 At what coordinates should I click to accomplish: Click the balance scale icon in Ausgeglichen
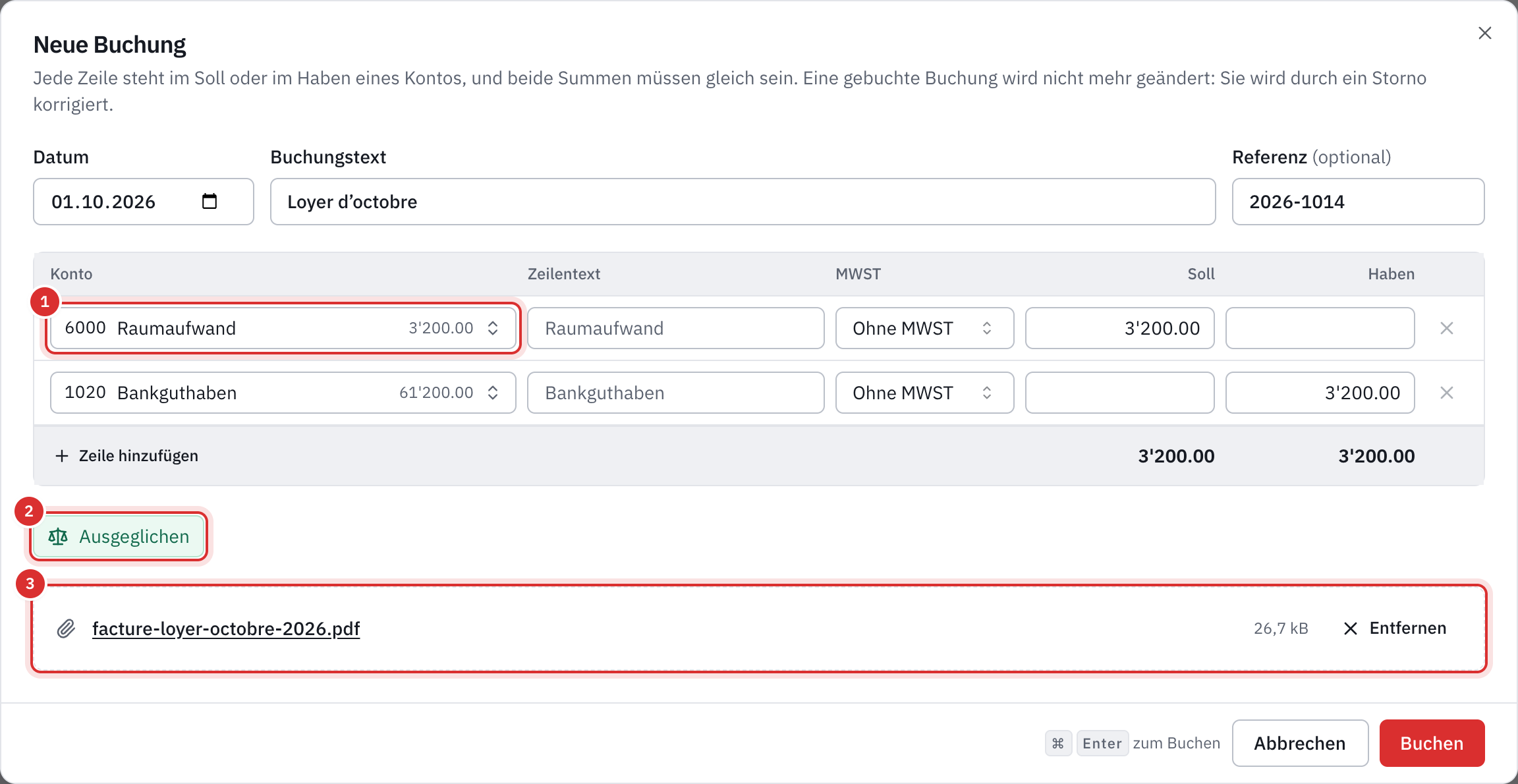click(x=58, y=537)
